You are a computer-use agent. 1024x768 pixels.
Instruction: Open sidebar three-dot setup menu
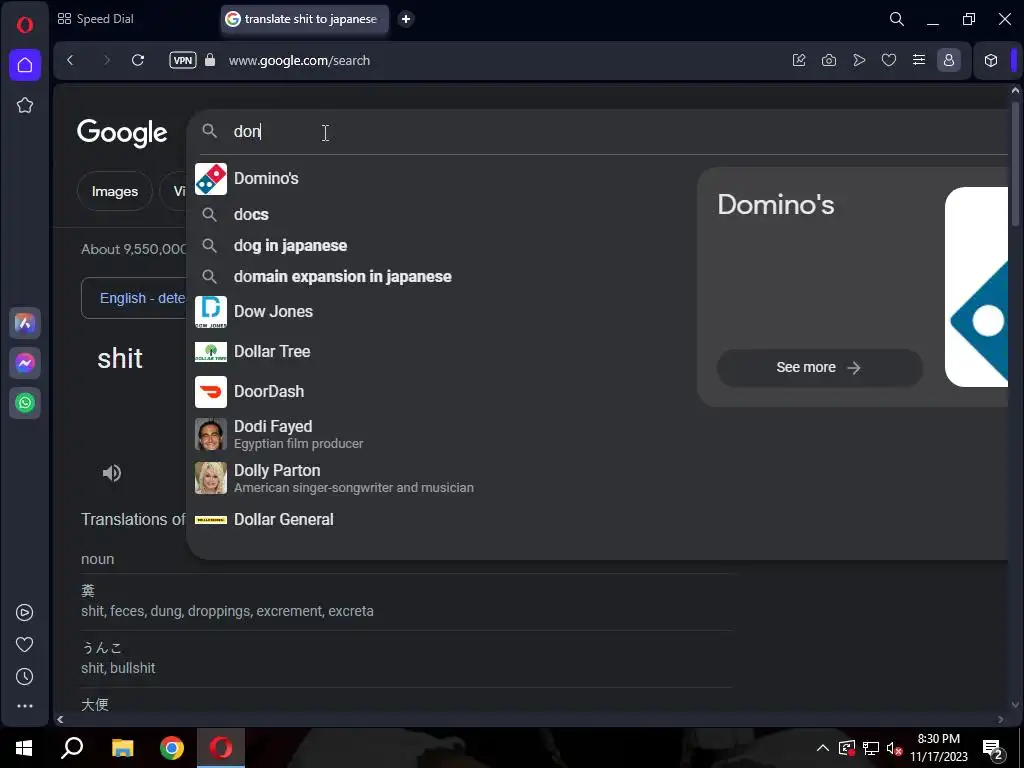click(x=24, y=706)
